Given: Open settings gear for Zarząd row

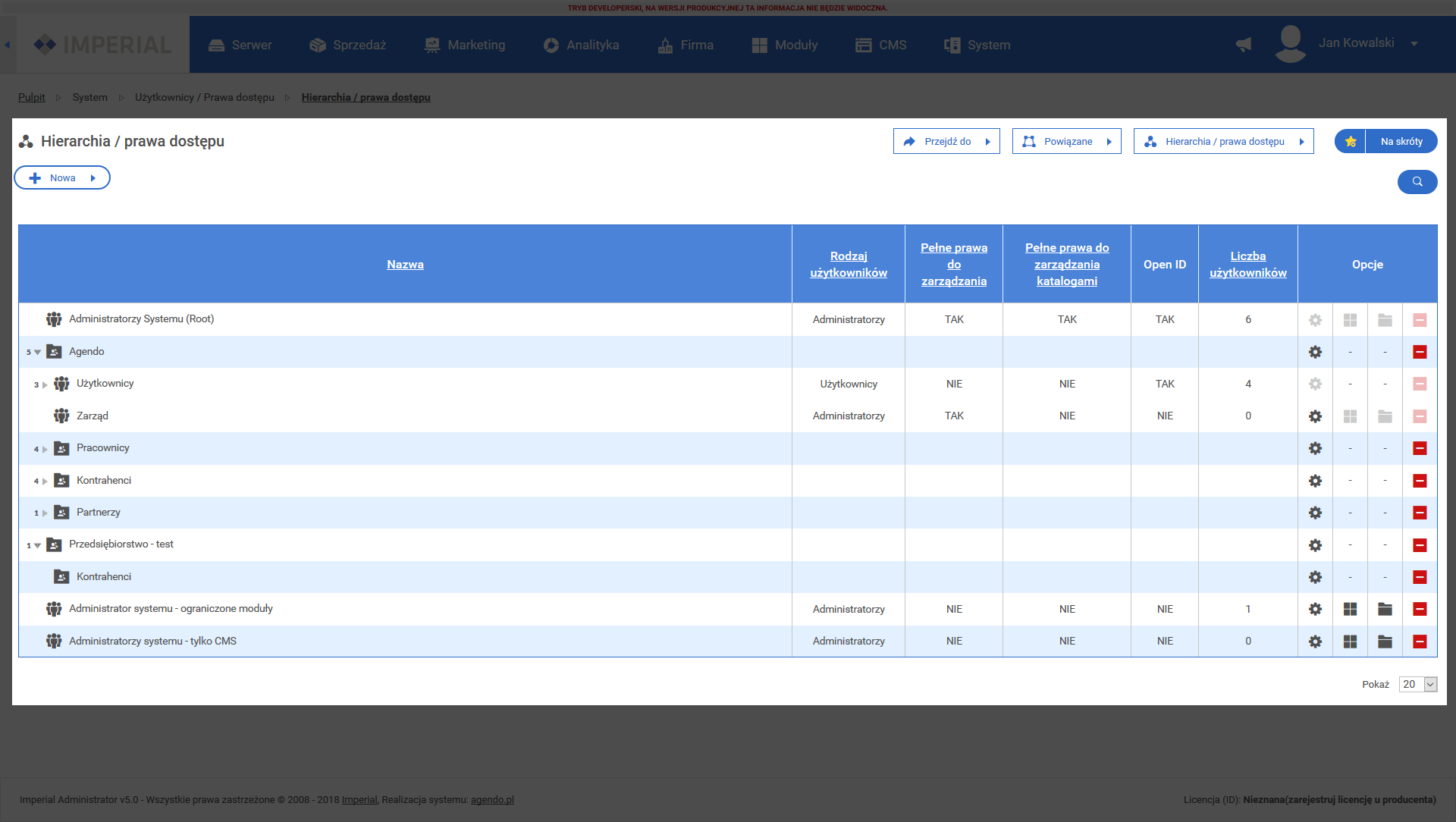Looking at the screenshot, I should click(x=1315, y=416).
